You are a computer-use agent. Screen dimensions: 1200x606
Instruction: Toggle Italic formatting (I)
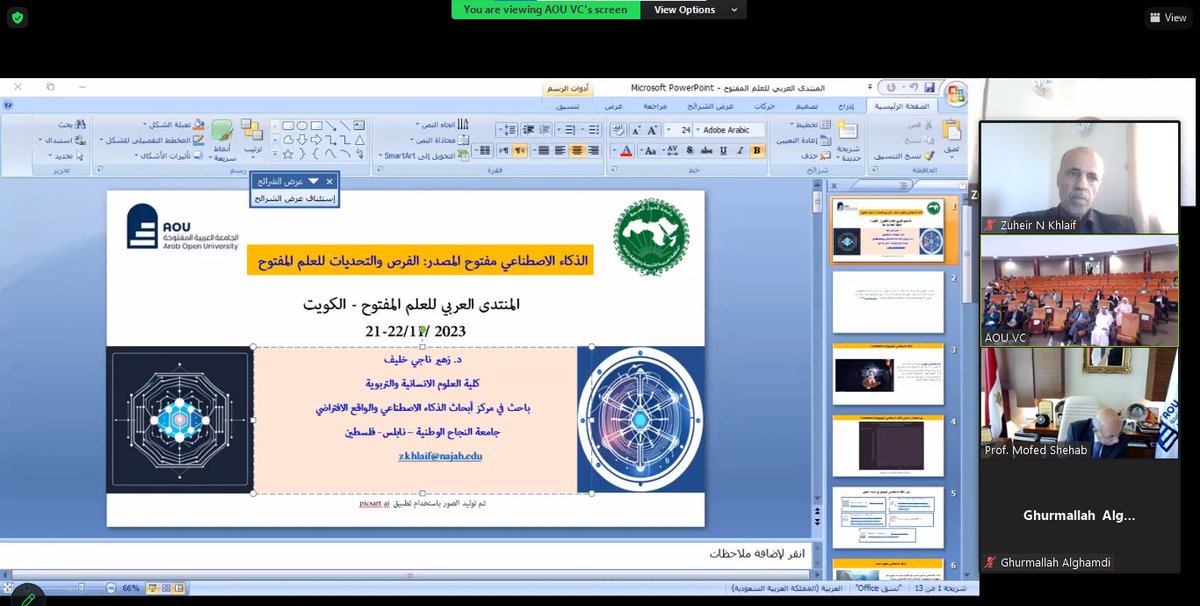[x=740, y=150]
